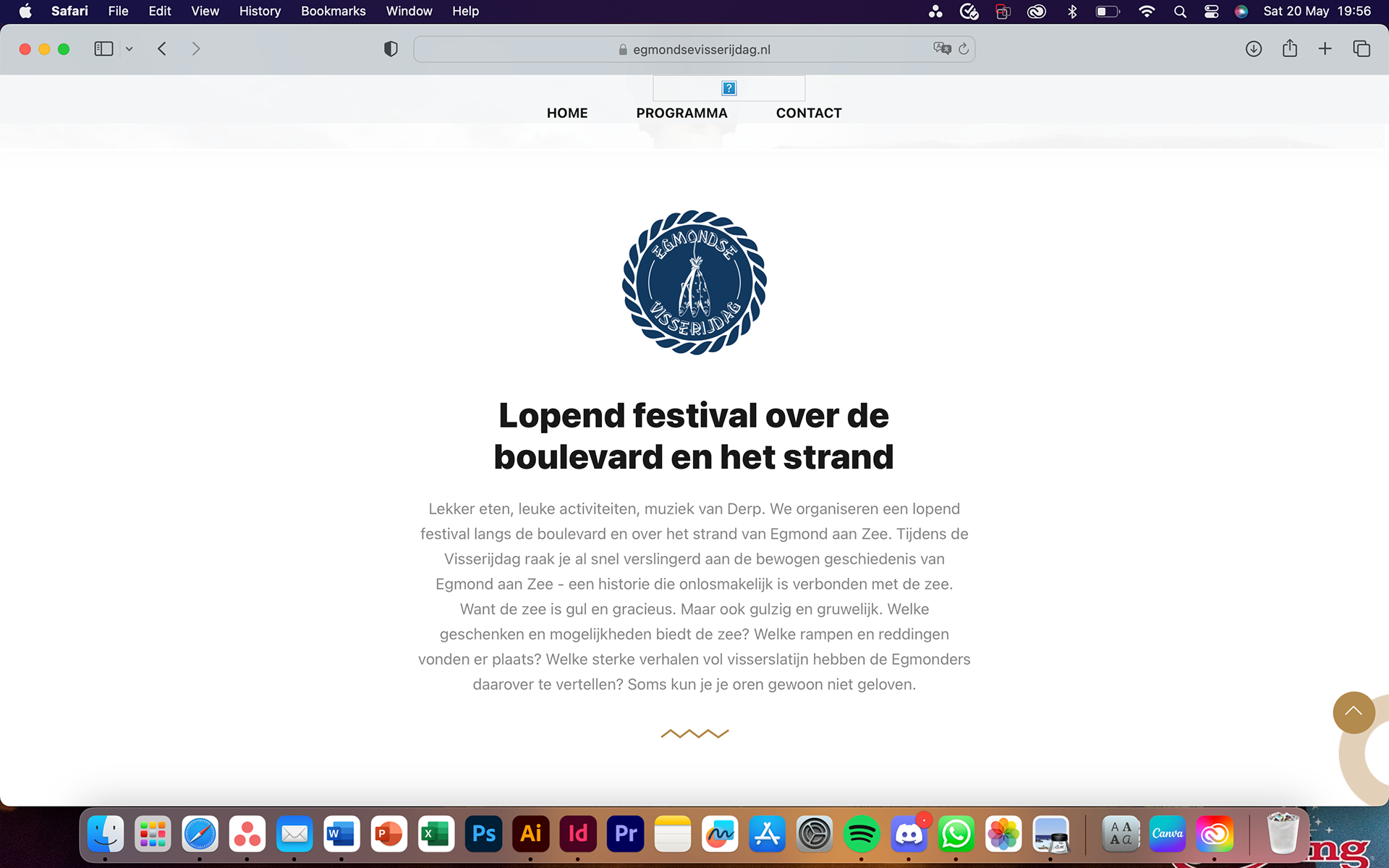Viewport: 1389px width, 868px height.
Task: Click the brown scroll-to-top arrow button
Action: [x=1354, y=712]
